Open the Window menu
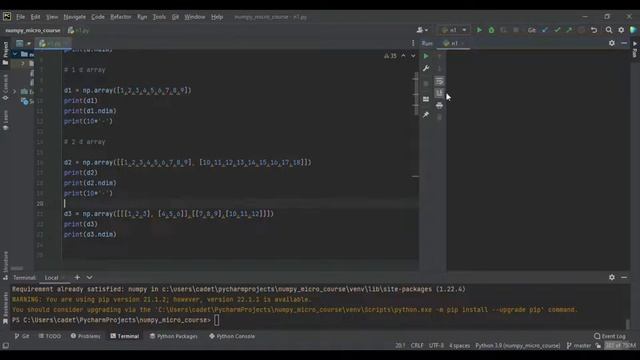 click(195, 17)
